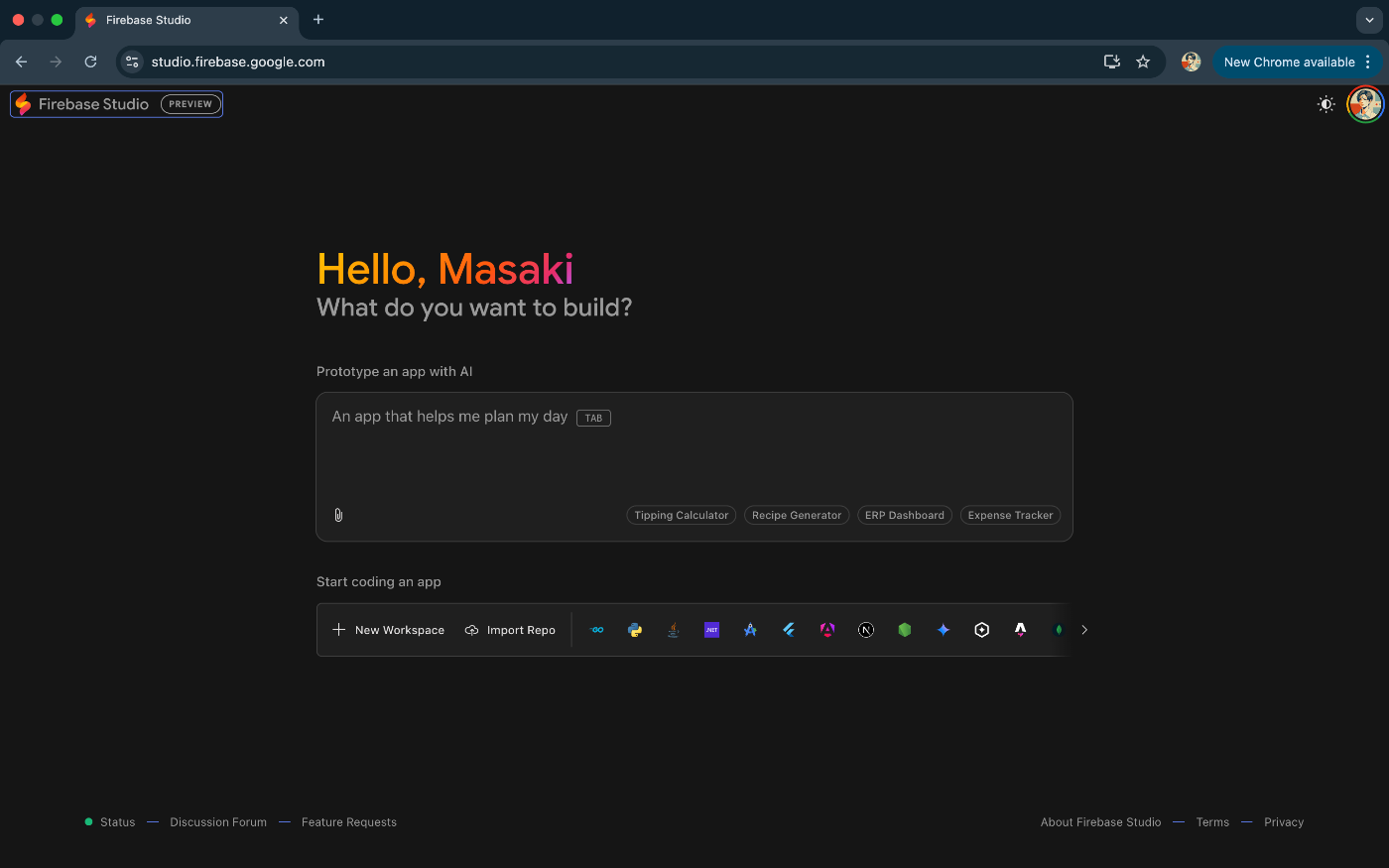Screen dimensions: 1389x868
Task: Open the Chrome tab search dropdown
Action: click(x=1369, y=20)
